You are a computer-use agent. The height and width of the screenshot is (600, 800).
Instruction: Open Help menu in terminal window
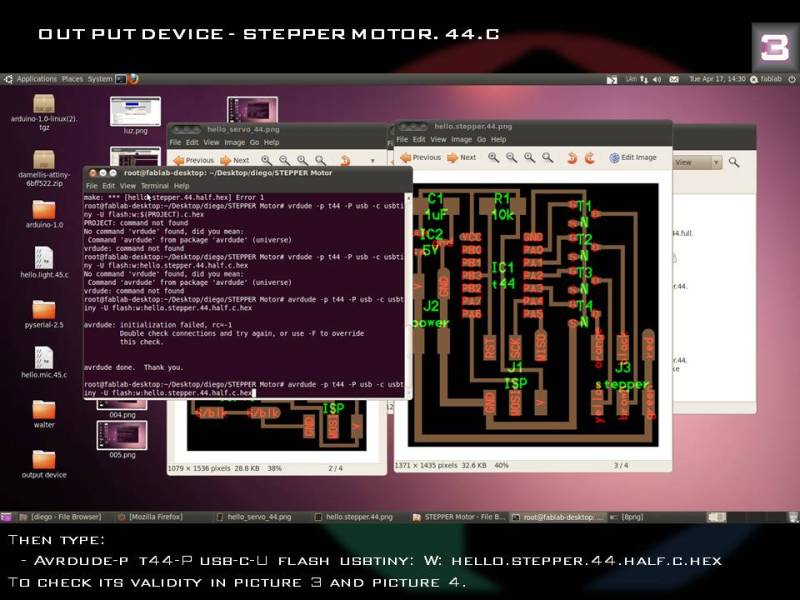click(182, 186)
